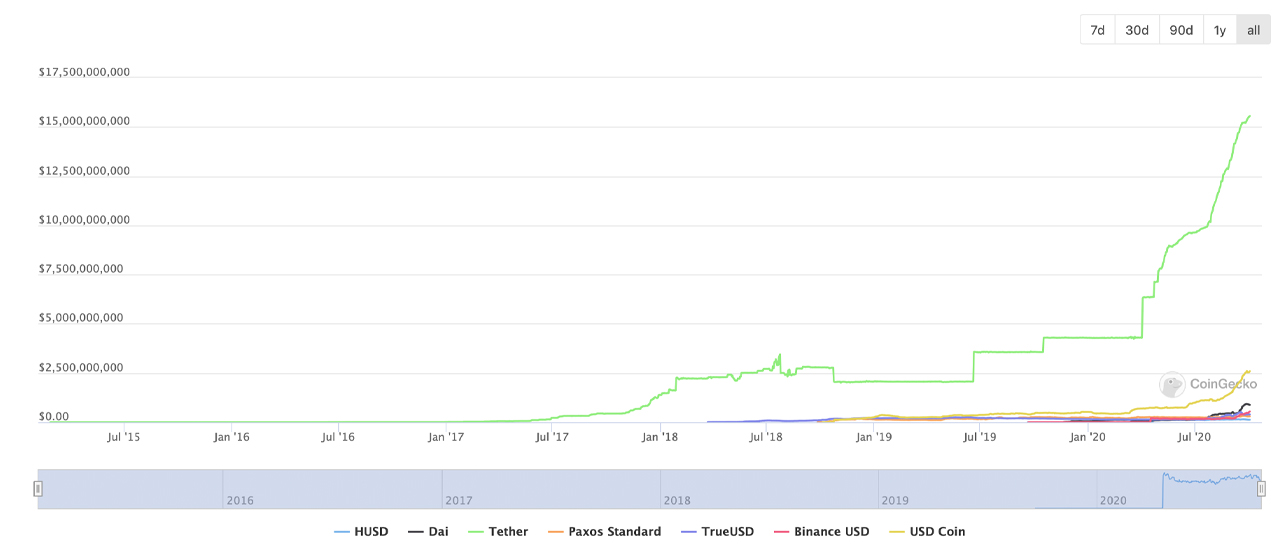Image resolution: width=1280 pixels, height=550 pixels.
Task: Click the Tether line peak near $15B
Action: pyautogui.click(x=1248, y=117)
